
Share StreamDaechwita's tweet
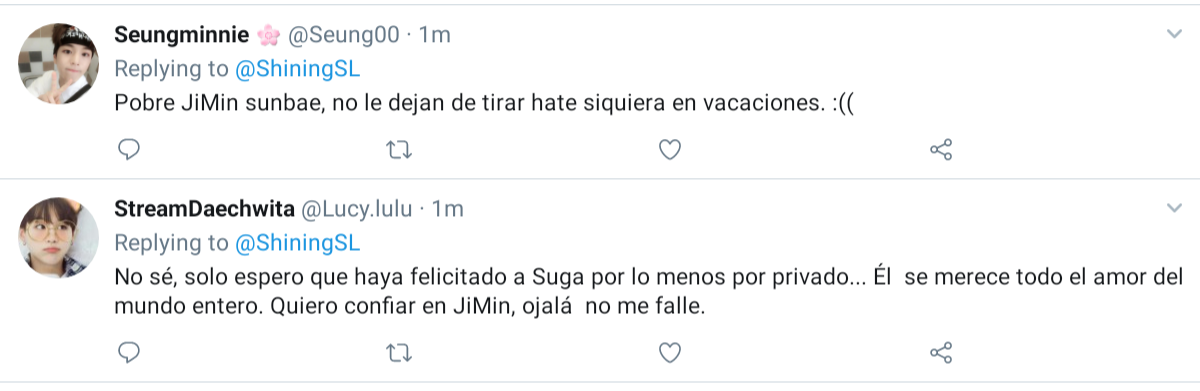(x=941, y=352)
